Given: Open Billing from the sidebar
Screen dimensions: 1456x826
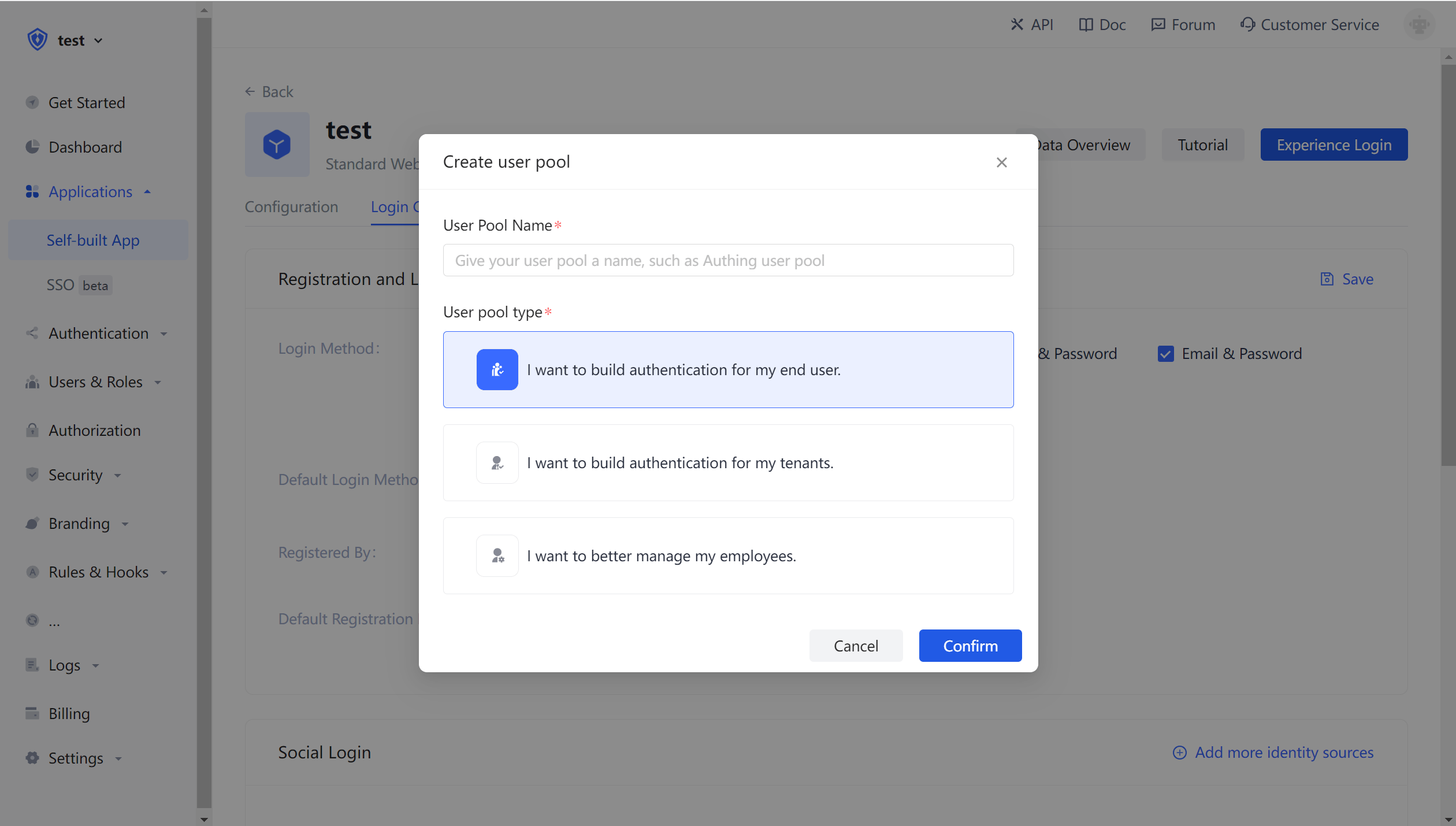Looking at the screenshot, I should (x=69, y=713).
